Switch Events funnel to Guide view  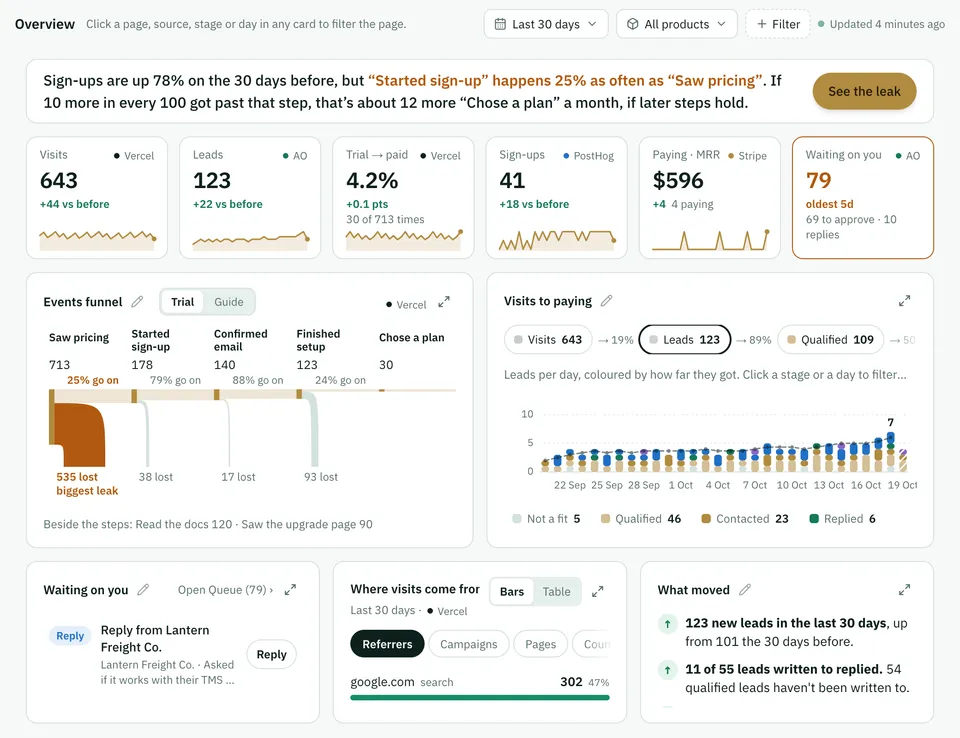[x=229, y=302]
